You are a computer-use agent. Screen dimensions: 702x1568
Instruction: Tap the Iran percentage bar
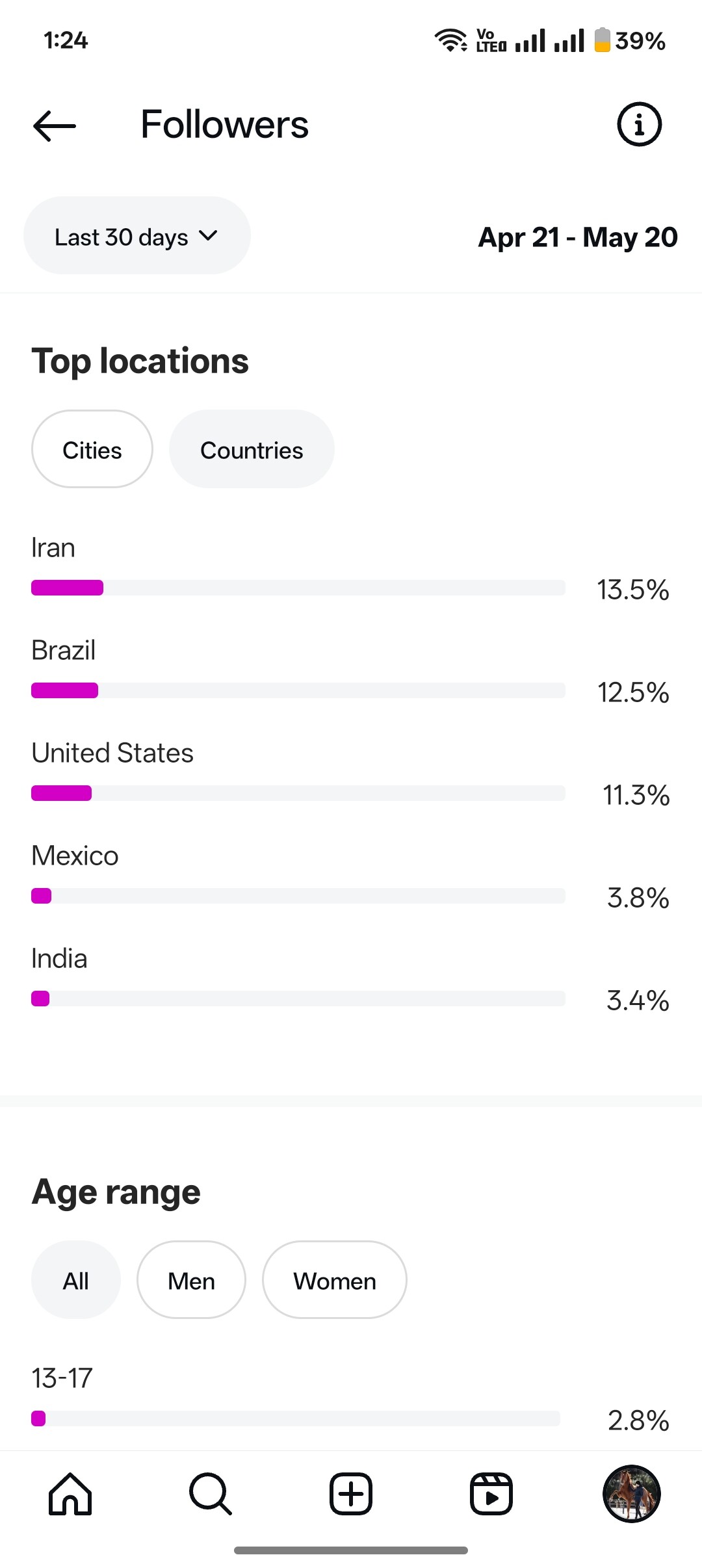tap(298, 588)
